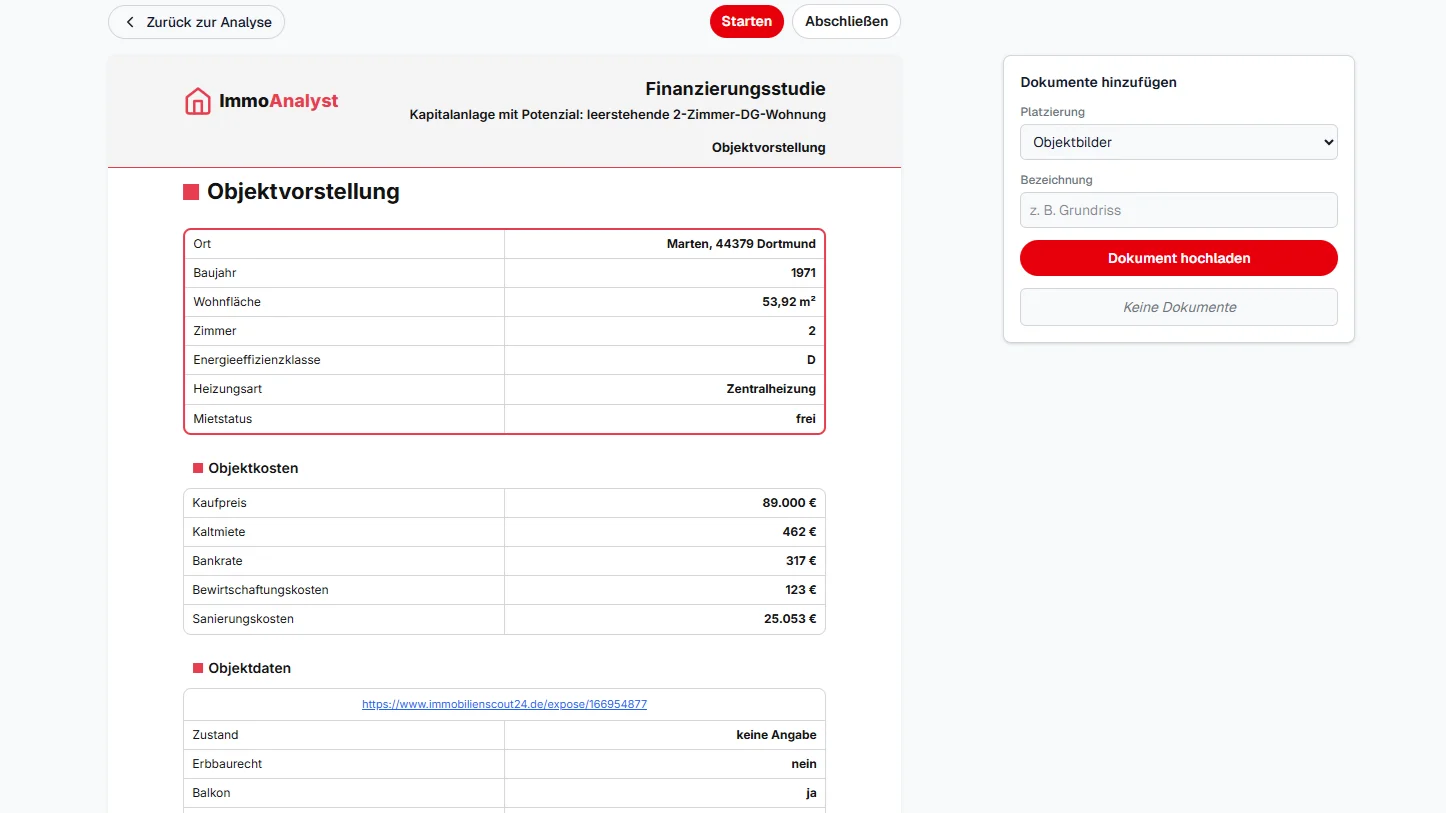Click the Energieeffizienzklasse row label

tap(257, 360)
